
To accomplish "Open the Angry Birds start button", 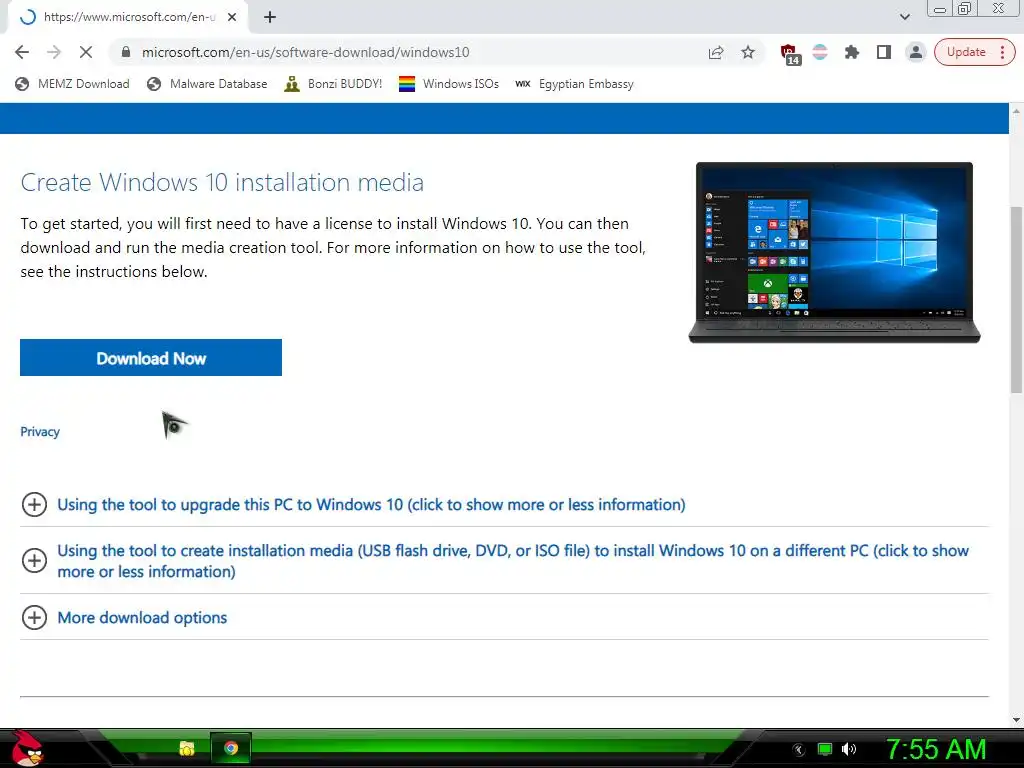I will pos(27,748).
